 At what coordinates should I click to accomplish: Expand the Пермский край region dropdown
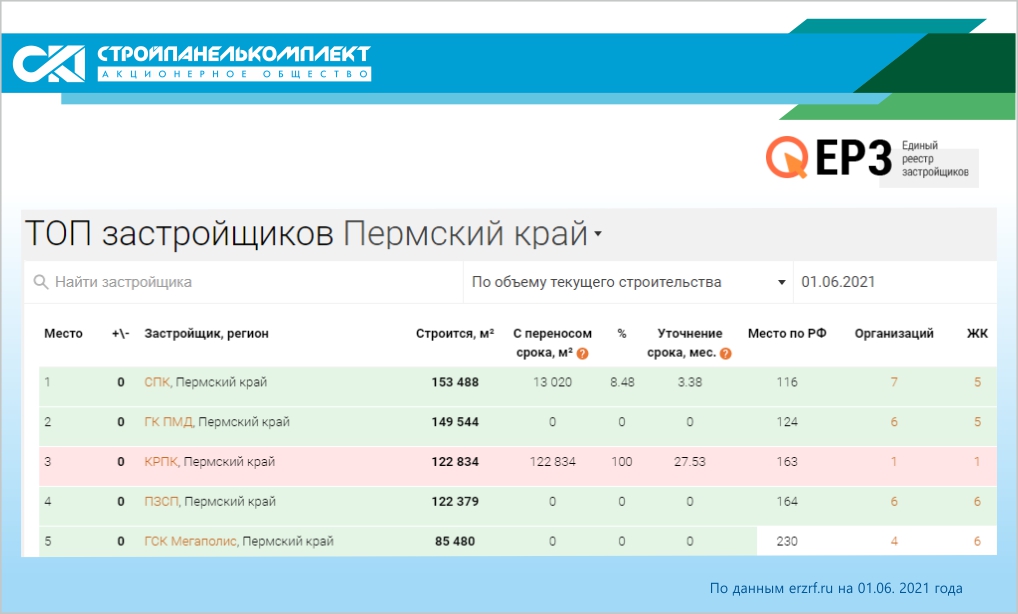tap(598, 235)
